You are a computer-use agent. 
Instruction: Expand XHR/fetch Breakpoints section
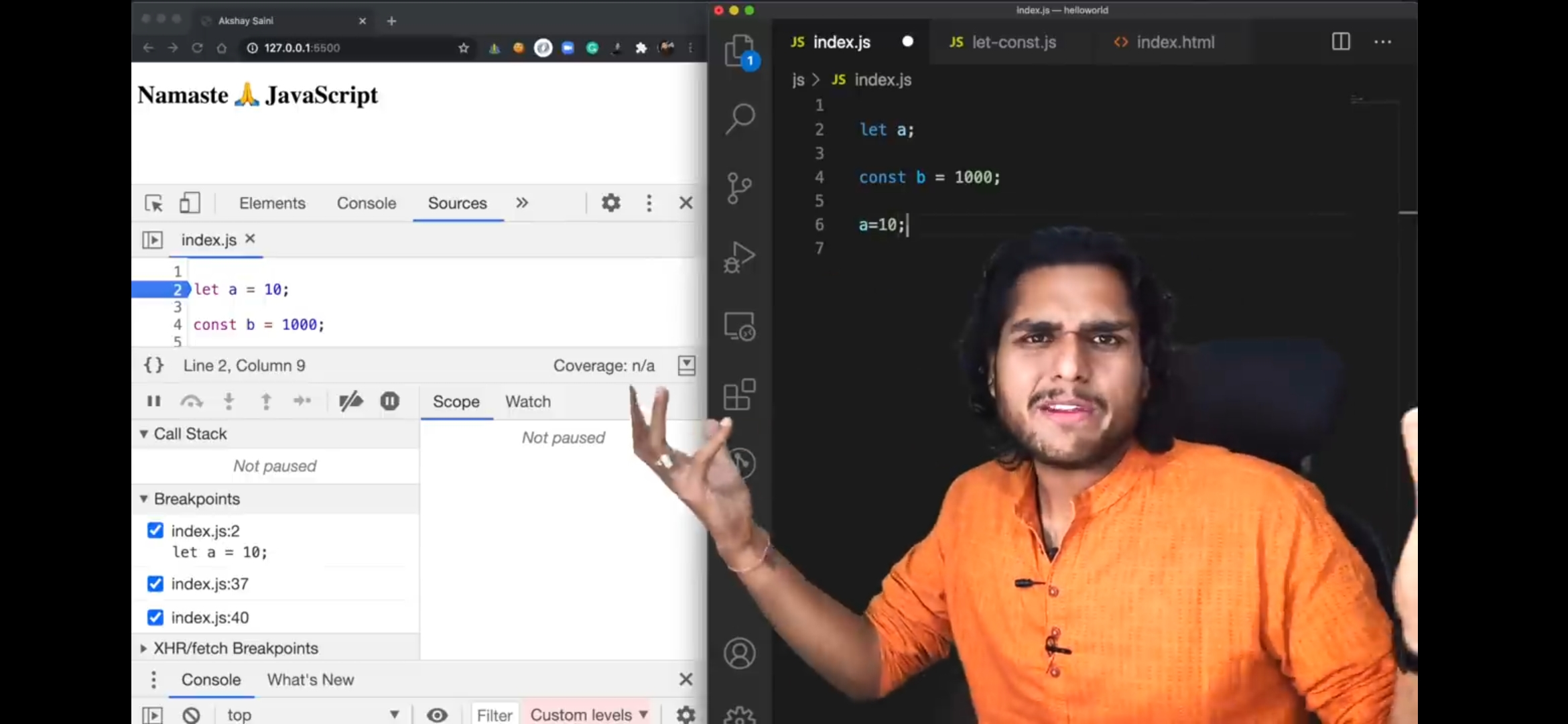point(144,648)
